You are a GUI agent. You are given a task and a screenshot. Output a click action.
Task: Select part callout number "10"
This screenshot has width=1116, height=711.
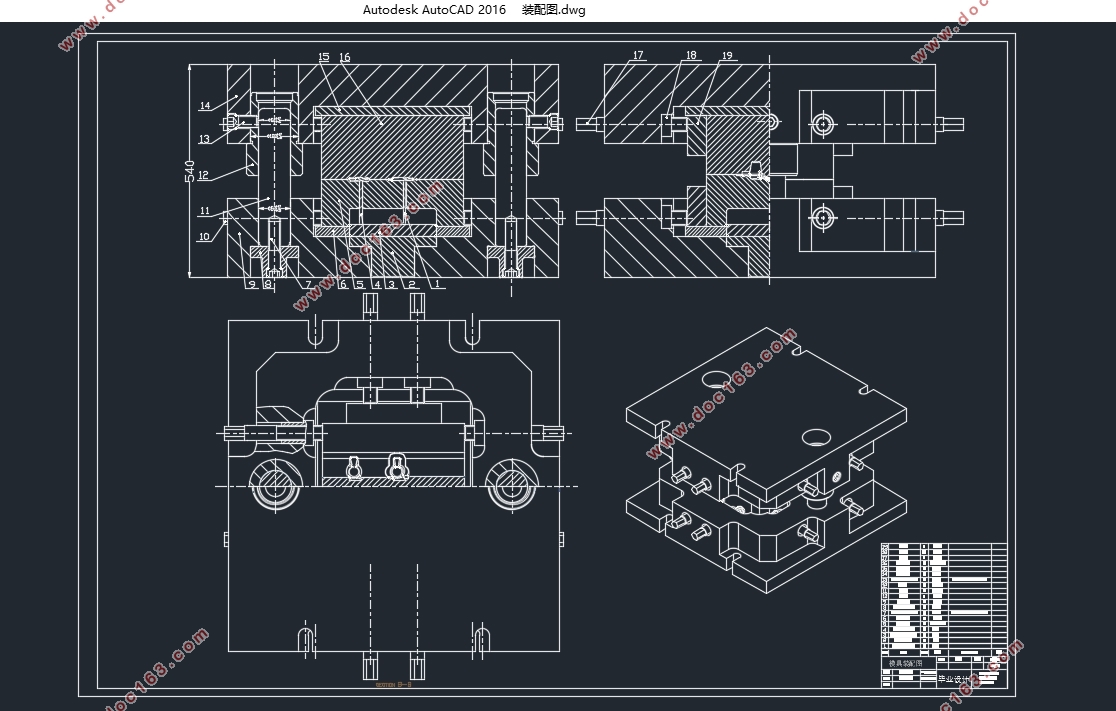[x=204, y=237]
